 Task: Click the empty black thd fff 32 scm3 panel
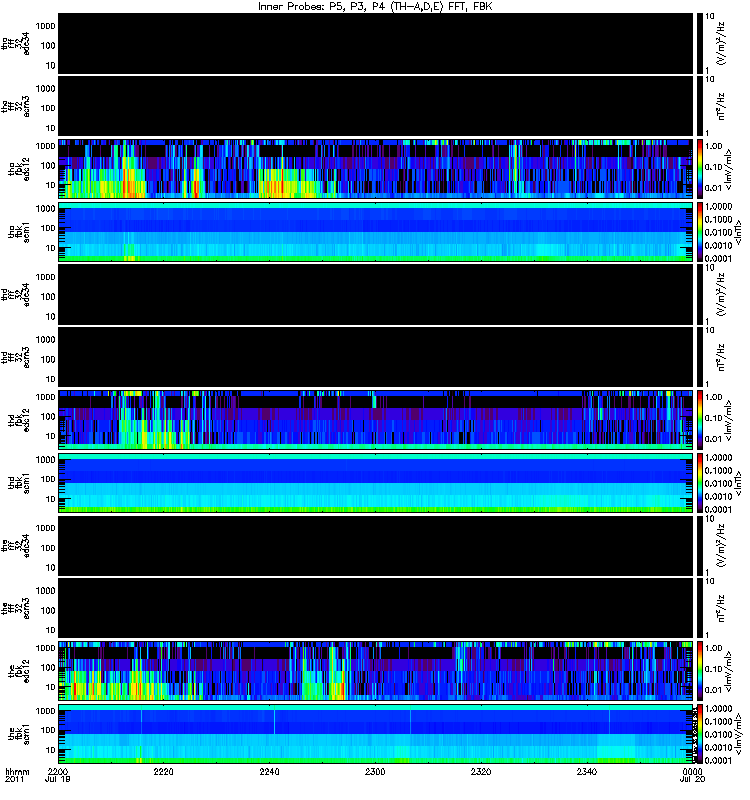(375, 357)
